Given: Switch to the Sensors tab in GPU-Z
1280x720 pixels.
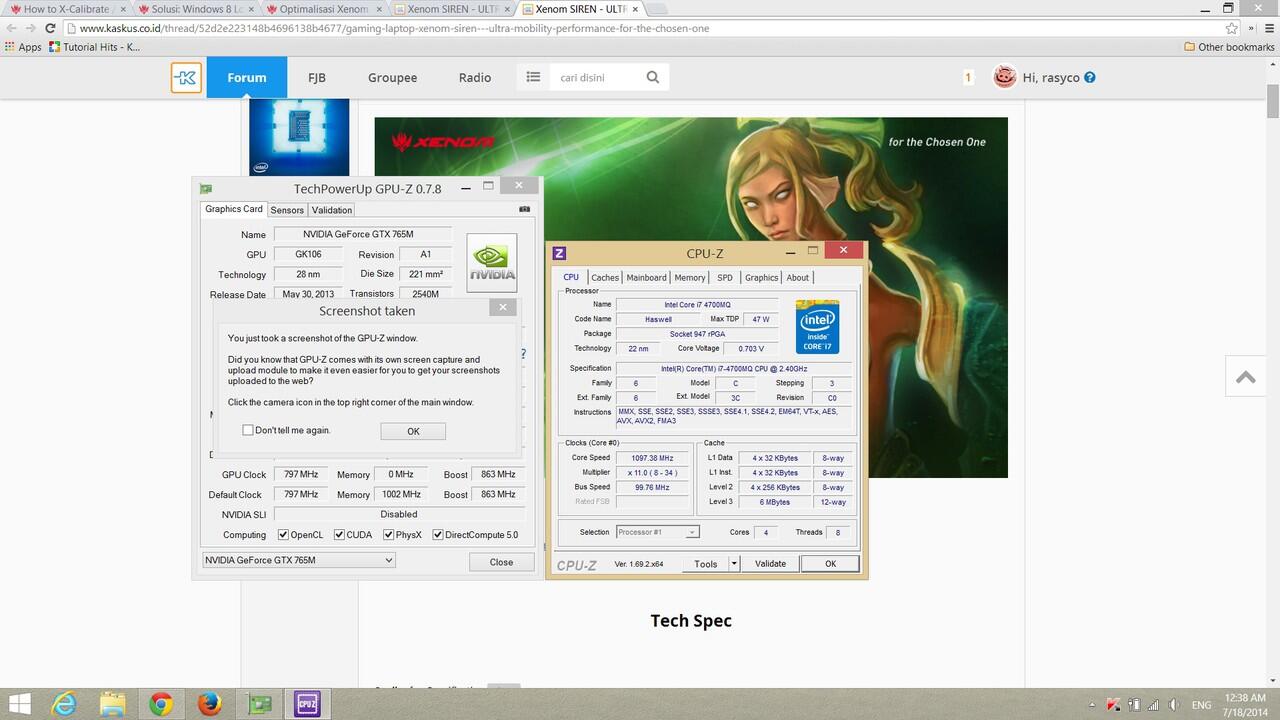Looking at the screenshot, I should (287, 210).
